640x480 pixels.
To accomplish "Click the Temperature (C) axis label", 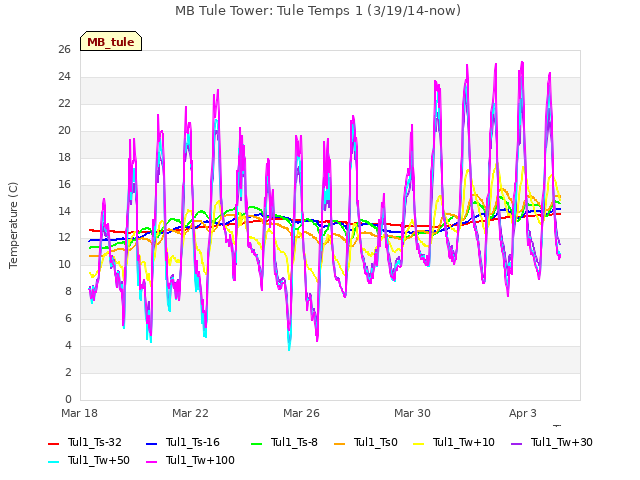I will pyautogui.click(x=13, y=225).
